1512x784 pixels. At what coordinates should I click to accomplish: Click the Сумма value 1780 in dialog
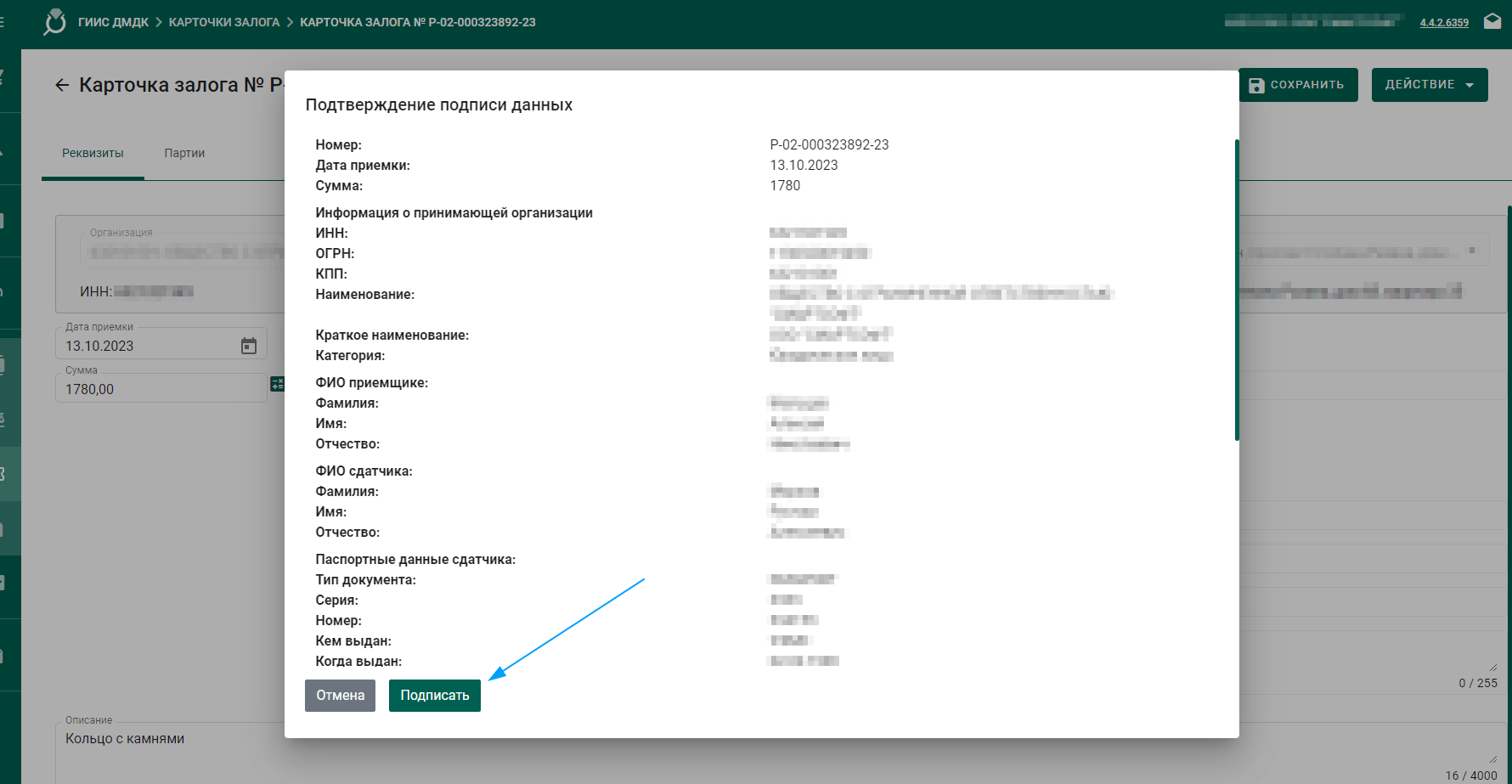(x=785, y=185)
